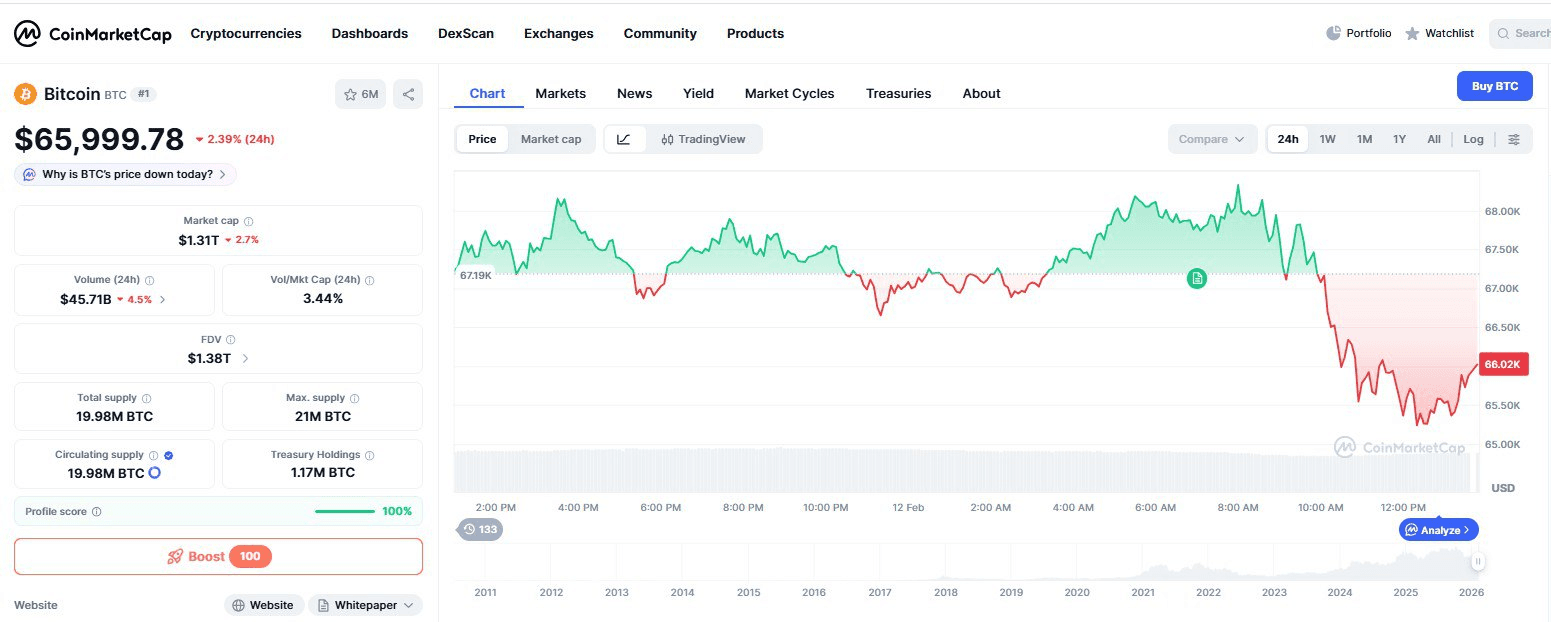
Task: Click the green news document marker on chart
Action: [x=1196, y=278]
